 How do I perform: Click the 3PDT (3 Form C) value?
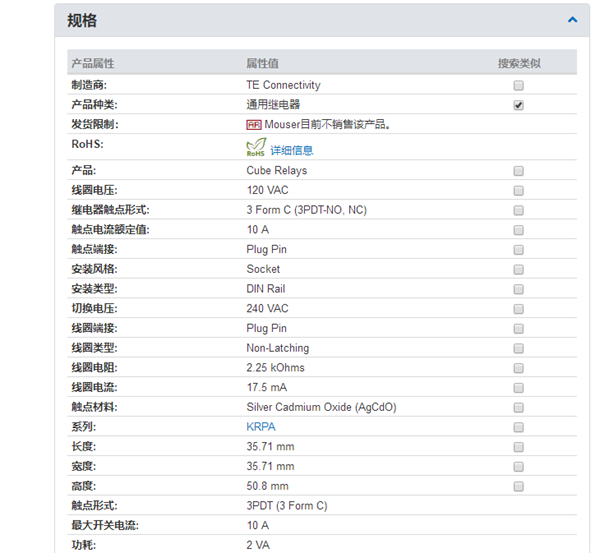tap(287, 506)
